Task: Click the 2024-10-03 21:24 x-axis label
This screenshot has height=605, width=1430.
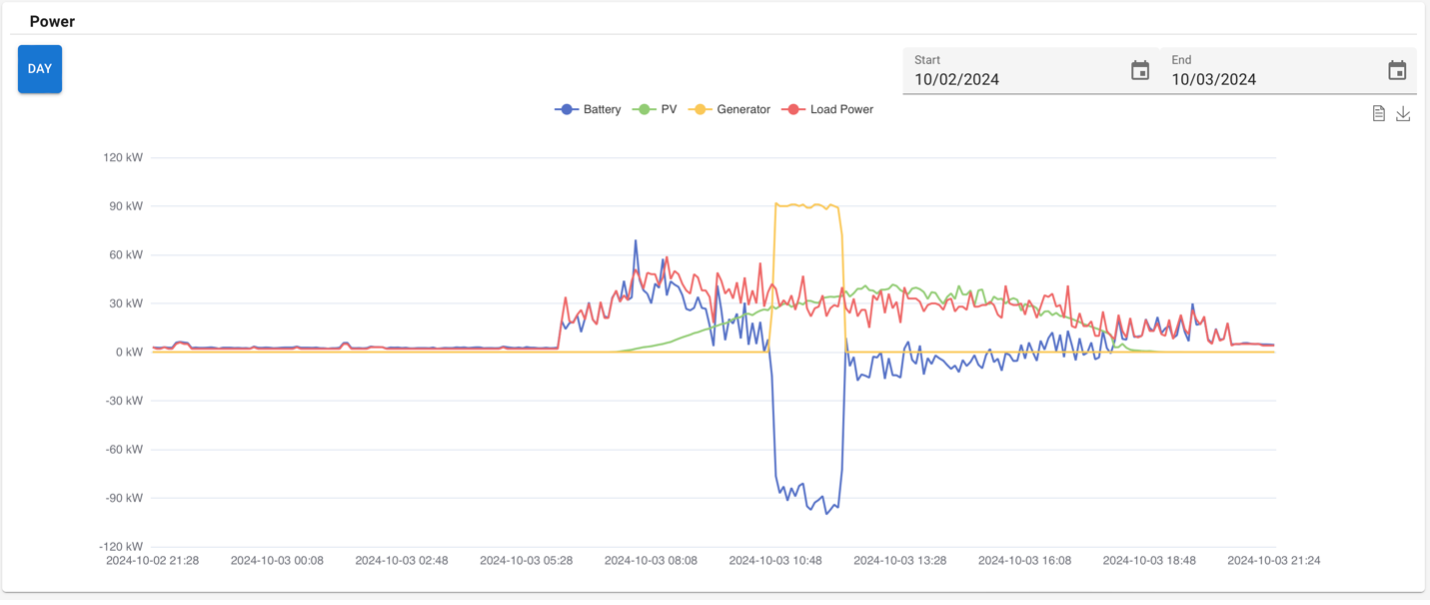Action: pyautogui.click(x=1273, y=561)
